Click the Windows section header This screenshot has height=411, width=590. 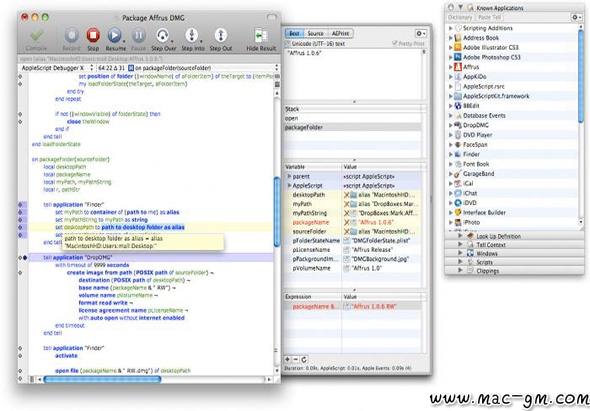(x=514, y=253)
